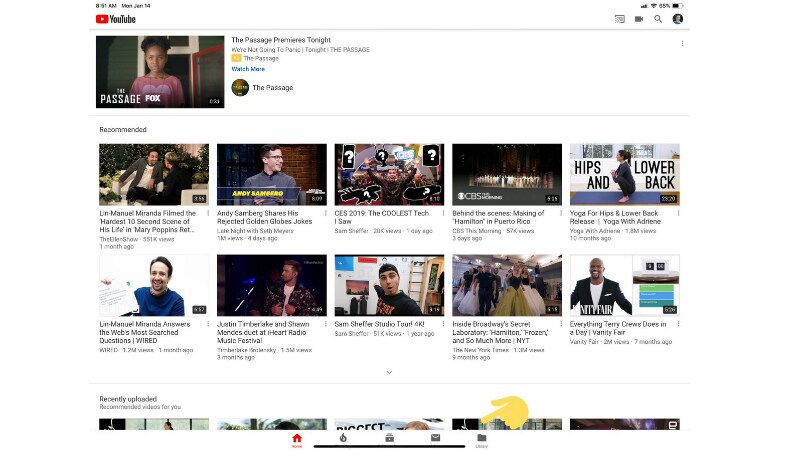This screenshot has height=450, width=800.
Task: Select the Recently uploaded heading
Action: 128,399
